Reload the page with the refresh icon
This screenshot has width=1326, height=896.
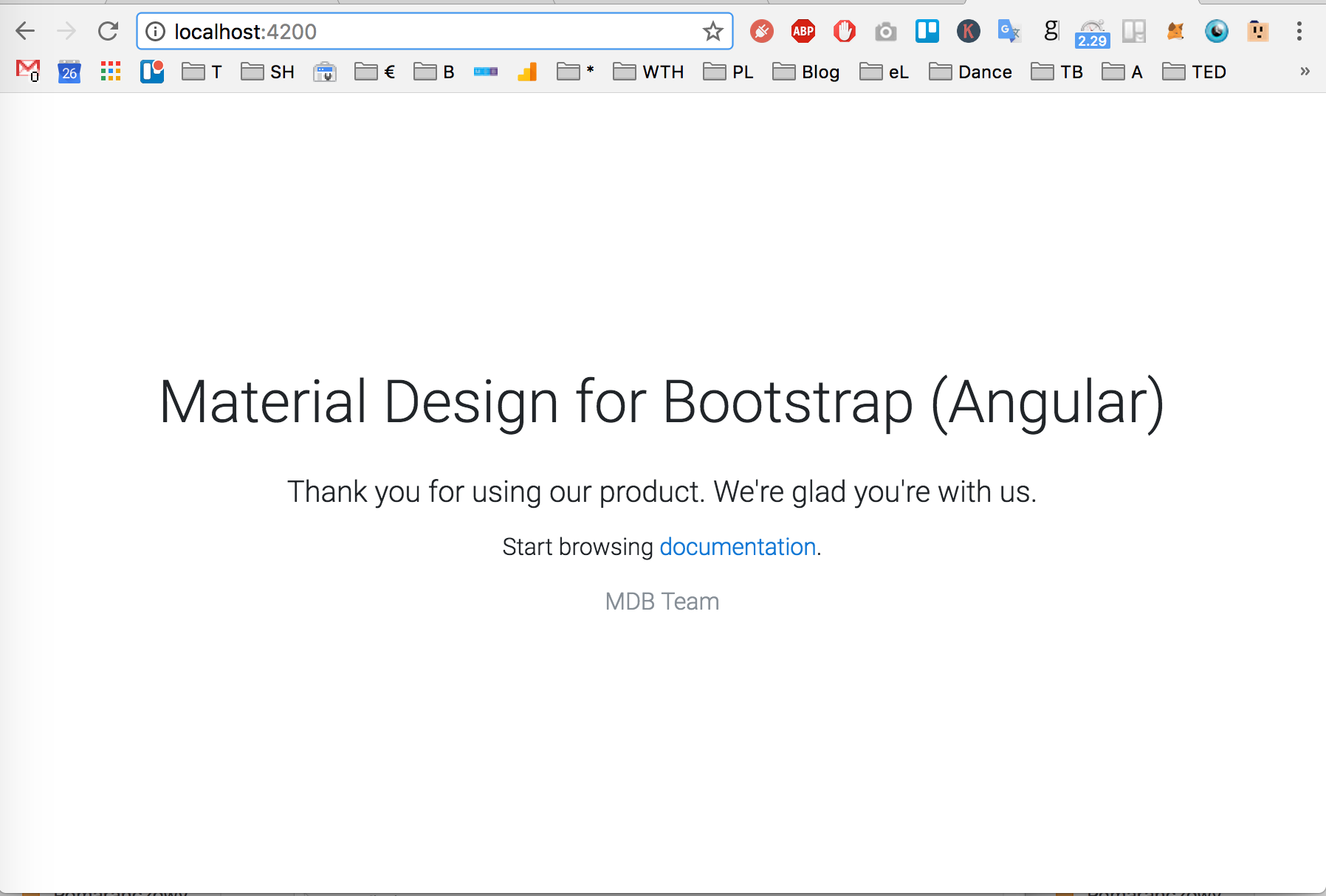109,31
